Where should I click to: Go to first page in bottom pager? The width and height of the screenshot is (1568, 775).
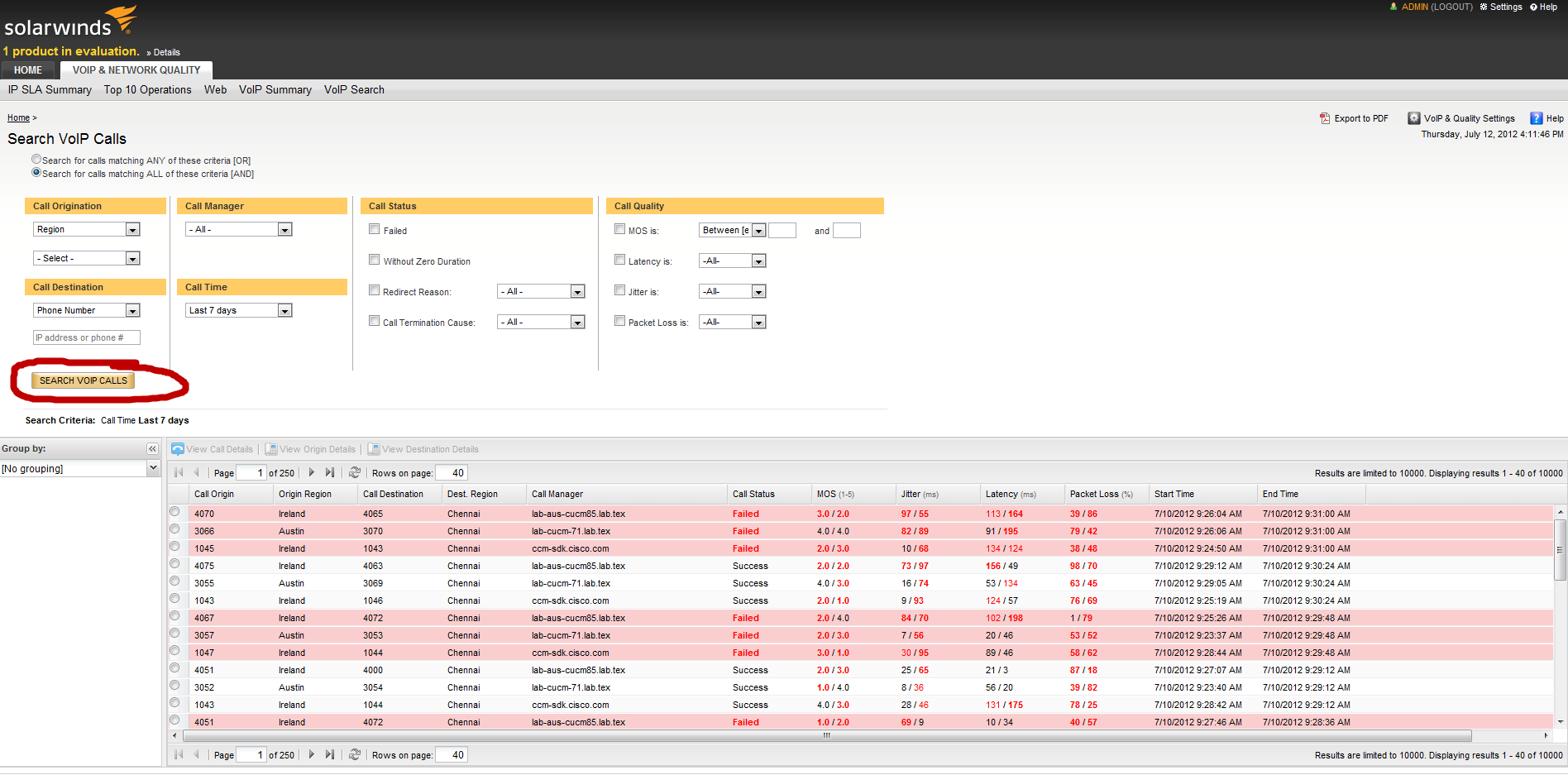click(179, 754)
